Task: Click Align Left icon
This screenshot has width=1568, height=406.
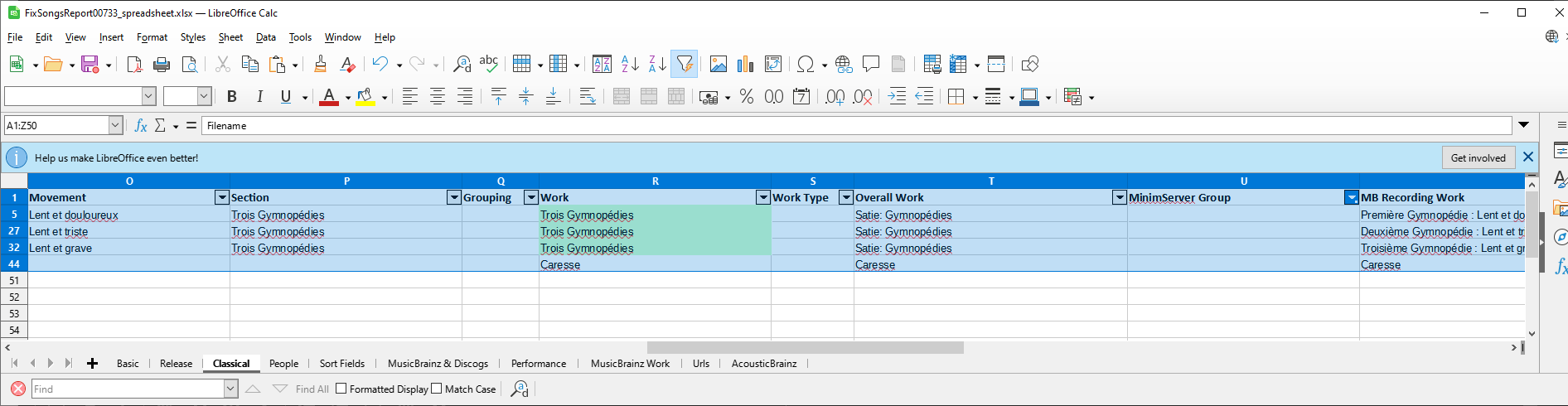Action: pos(410,97)
